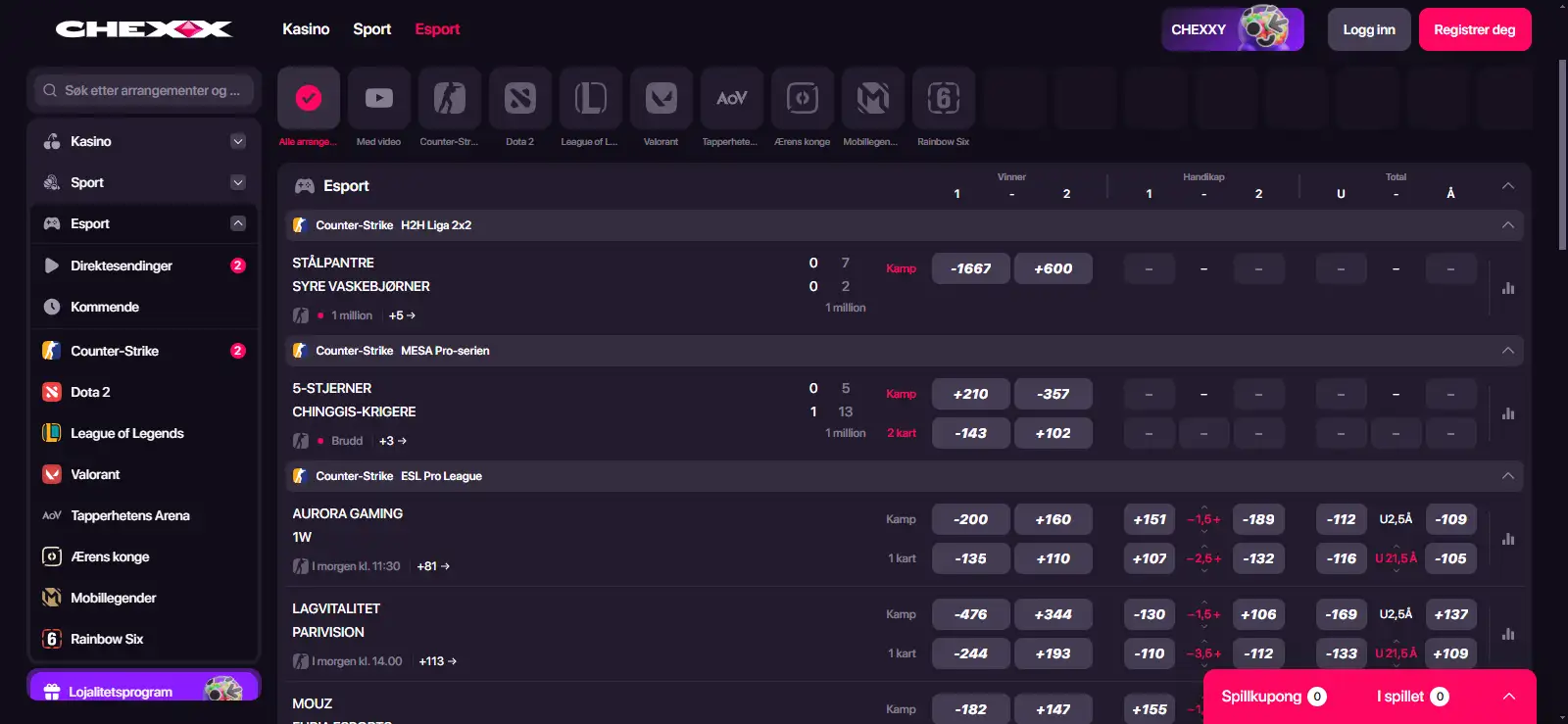The height and width of the screenshot is (724, 1568).
Task: Open statistics for STÅLPANTRE match
Action: (1508, 288)
